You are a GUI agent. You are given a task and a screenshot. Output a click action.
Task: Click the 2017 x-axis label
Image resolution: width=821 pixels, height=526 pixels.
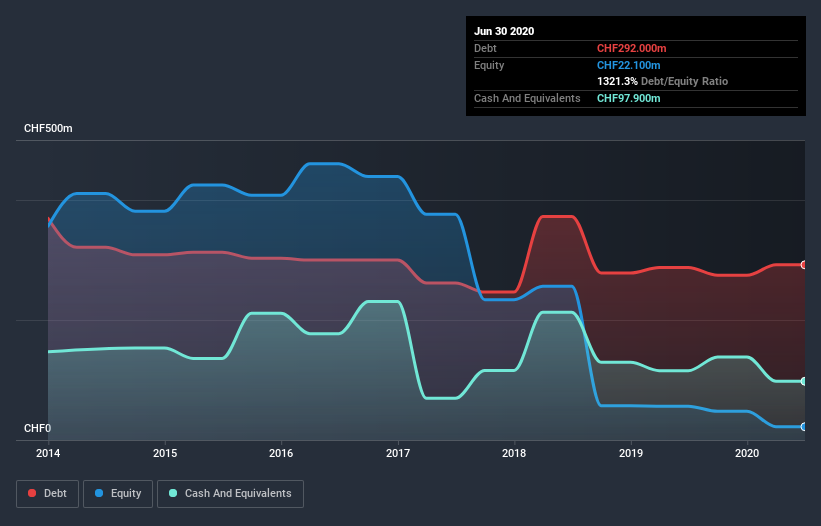[x=398, y=453]
